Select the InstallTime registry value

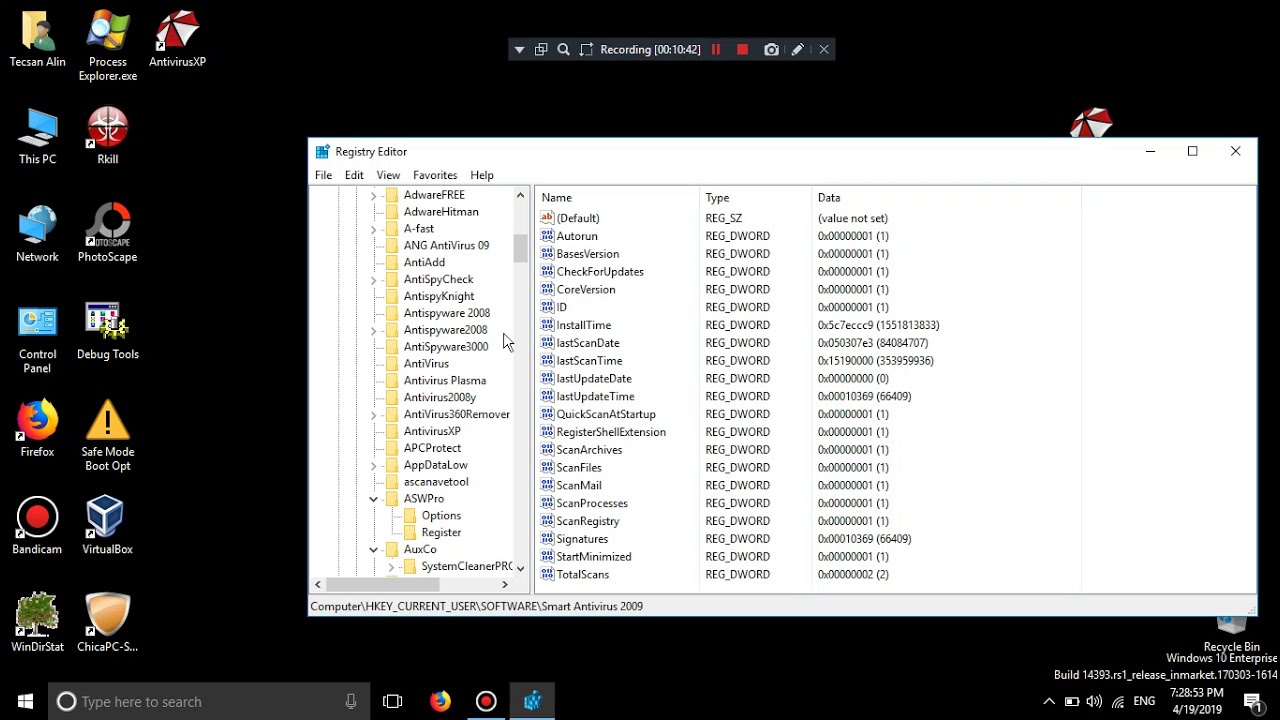point(584,325)
